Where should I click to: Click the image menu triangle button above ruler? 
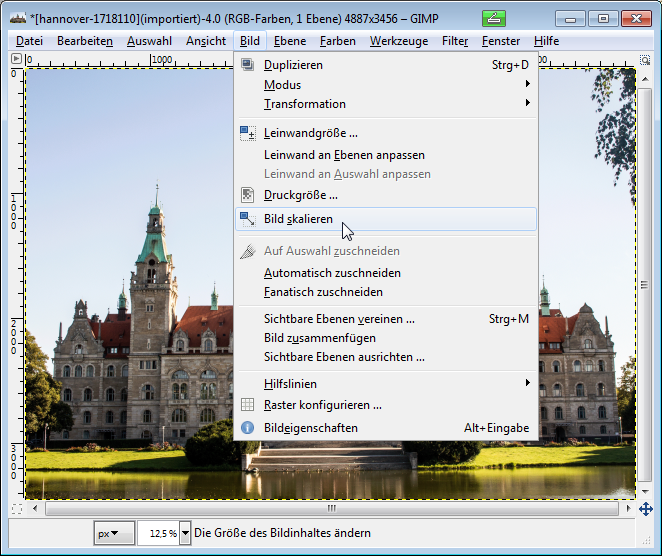(16, 59)
